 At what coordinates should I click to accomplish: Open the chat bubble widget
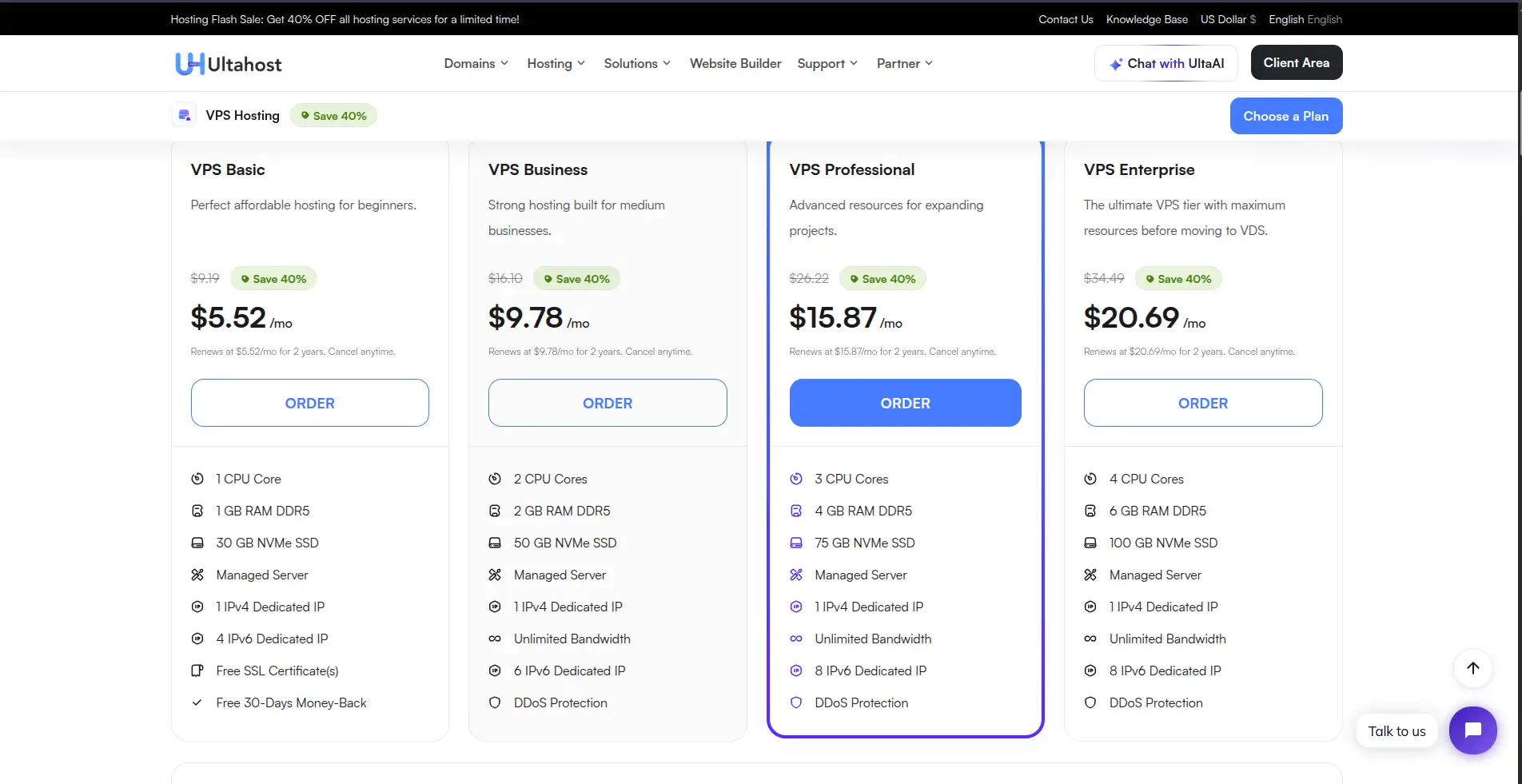pos(1473,730)
